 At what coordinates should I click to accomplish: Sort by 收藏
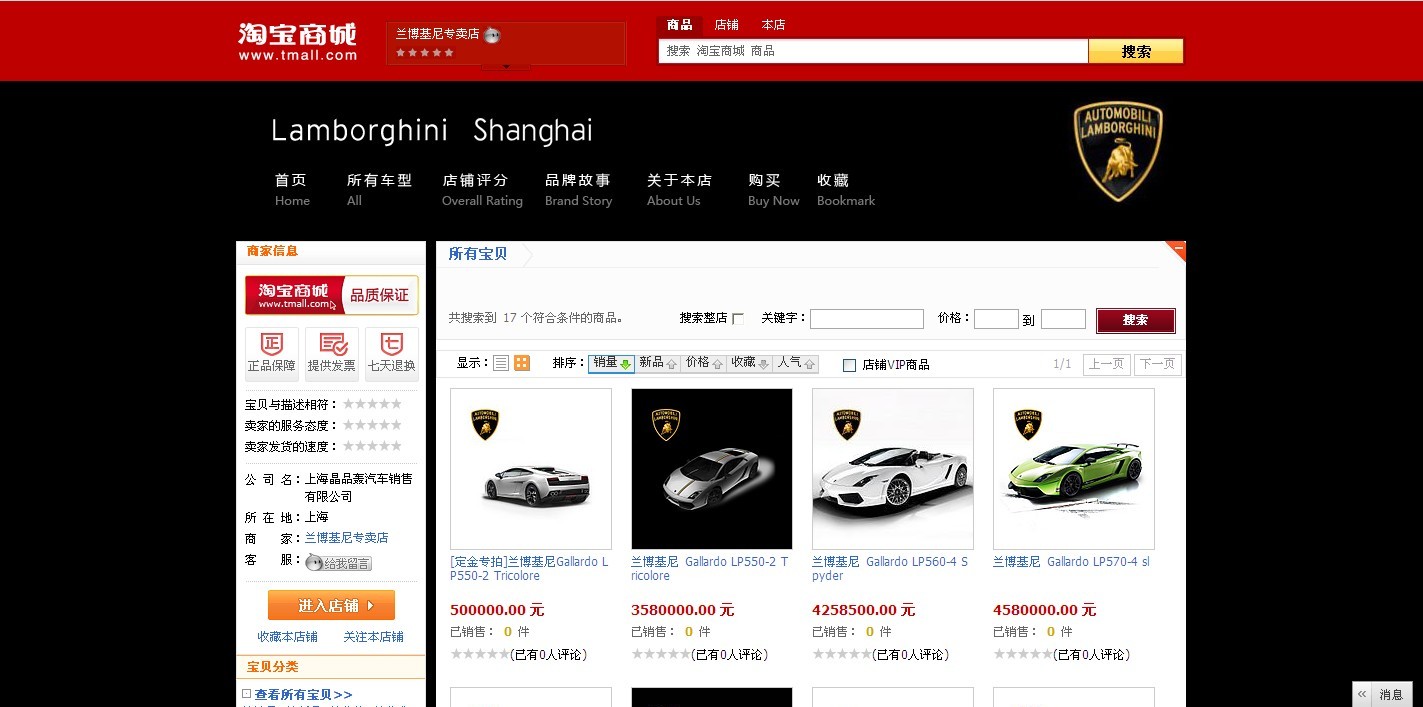[x=750, y=363]
